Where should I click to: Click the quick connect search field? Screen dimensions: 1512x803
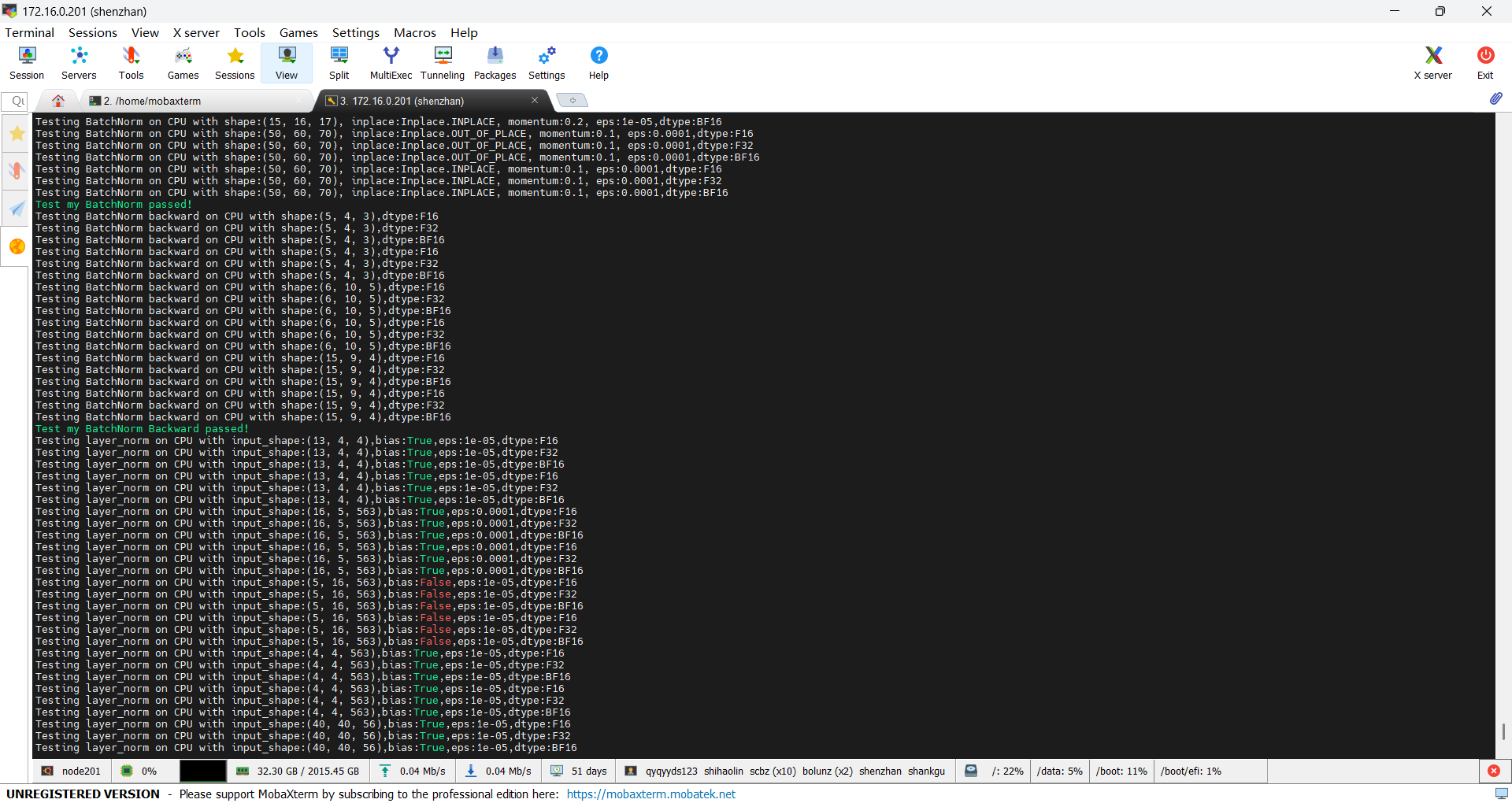pos(15,101)
